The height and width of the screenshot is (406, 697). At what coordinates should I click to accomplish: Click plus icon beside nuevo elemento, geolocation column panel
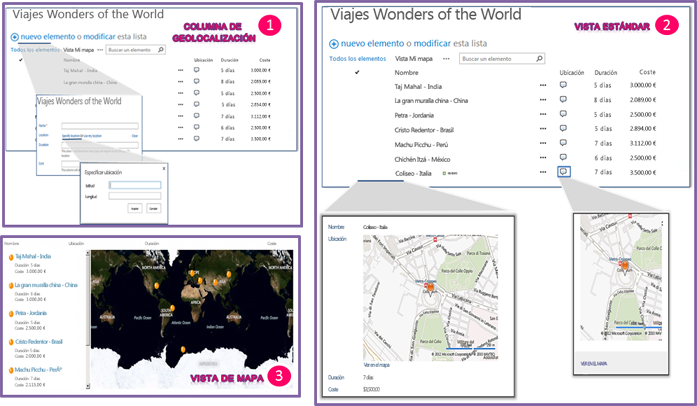click(x=15, y=37)
